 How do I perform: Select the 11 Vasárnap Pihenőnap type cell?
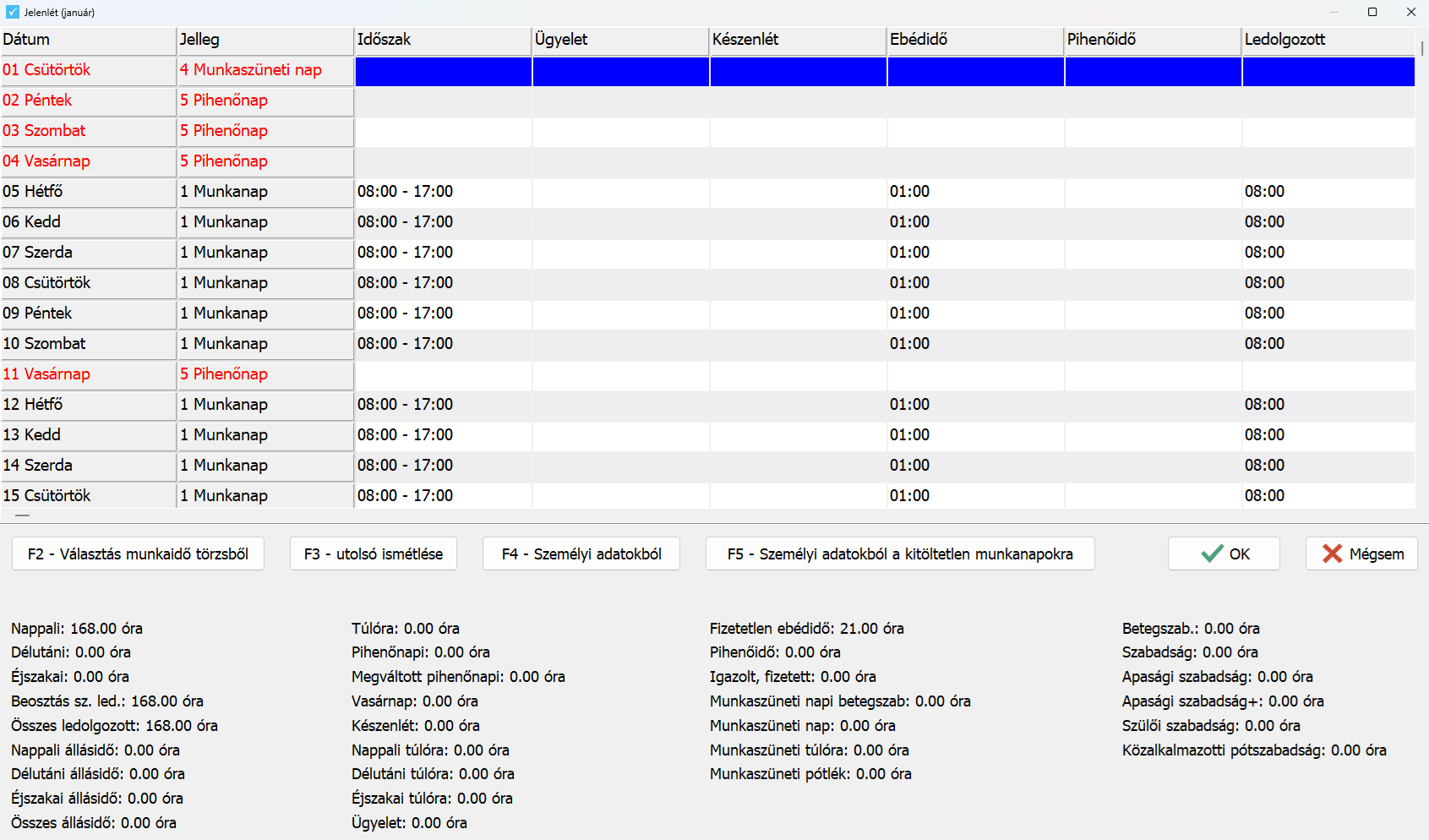(x=265, y=374)
